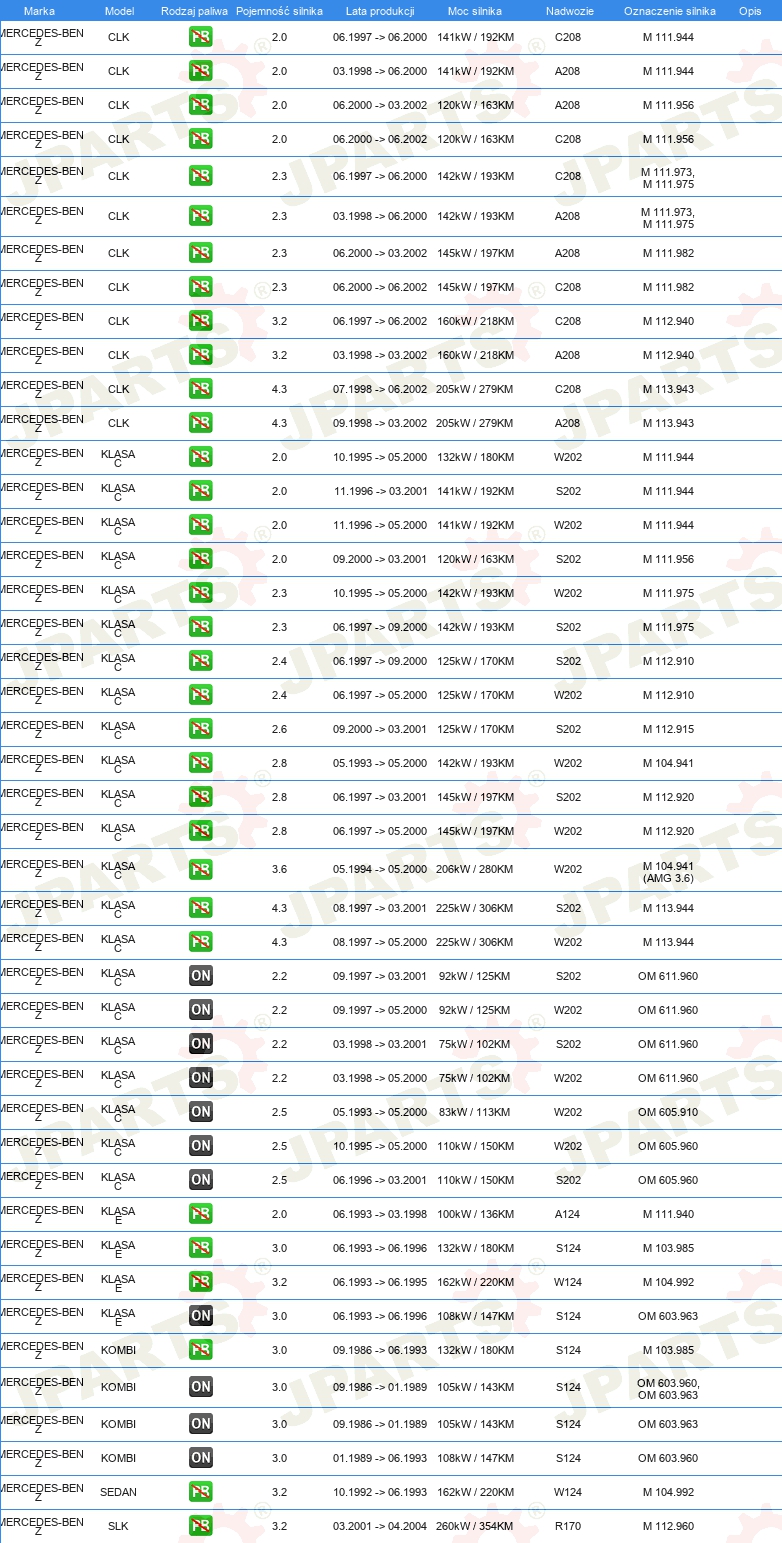This screenshot has height=1543, width=782.
Task: Click the Pojemność silnika column header
Action: coord(279,10)
